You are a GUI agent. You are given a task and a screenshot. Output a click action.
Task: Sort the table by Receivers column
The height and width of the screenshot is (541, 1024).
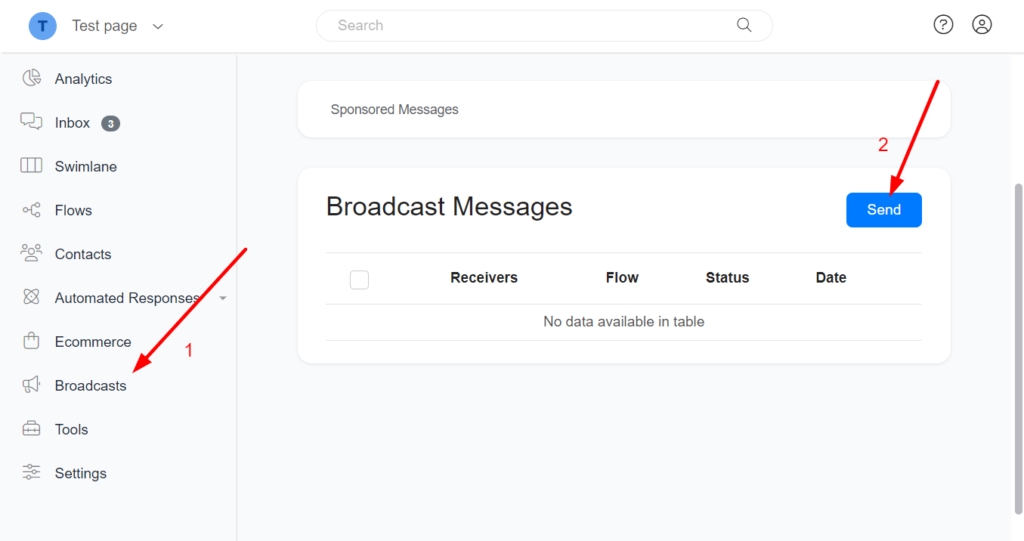[484, 278]
